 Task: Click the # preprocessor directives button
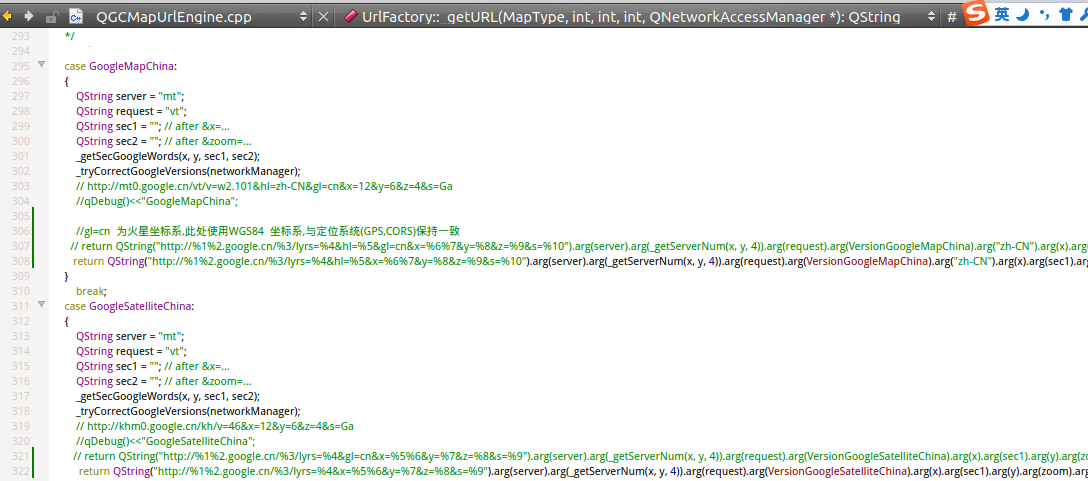point(951,17)
